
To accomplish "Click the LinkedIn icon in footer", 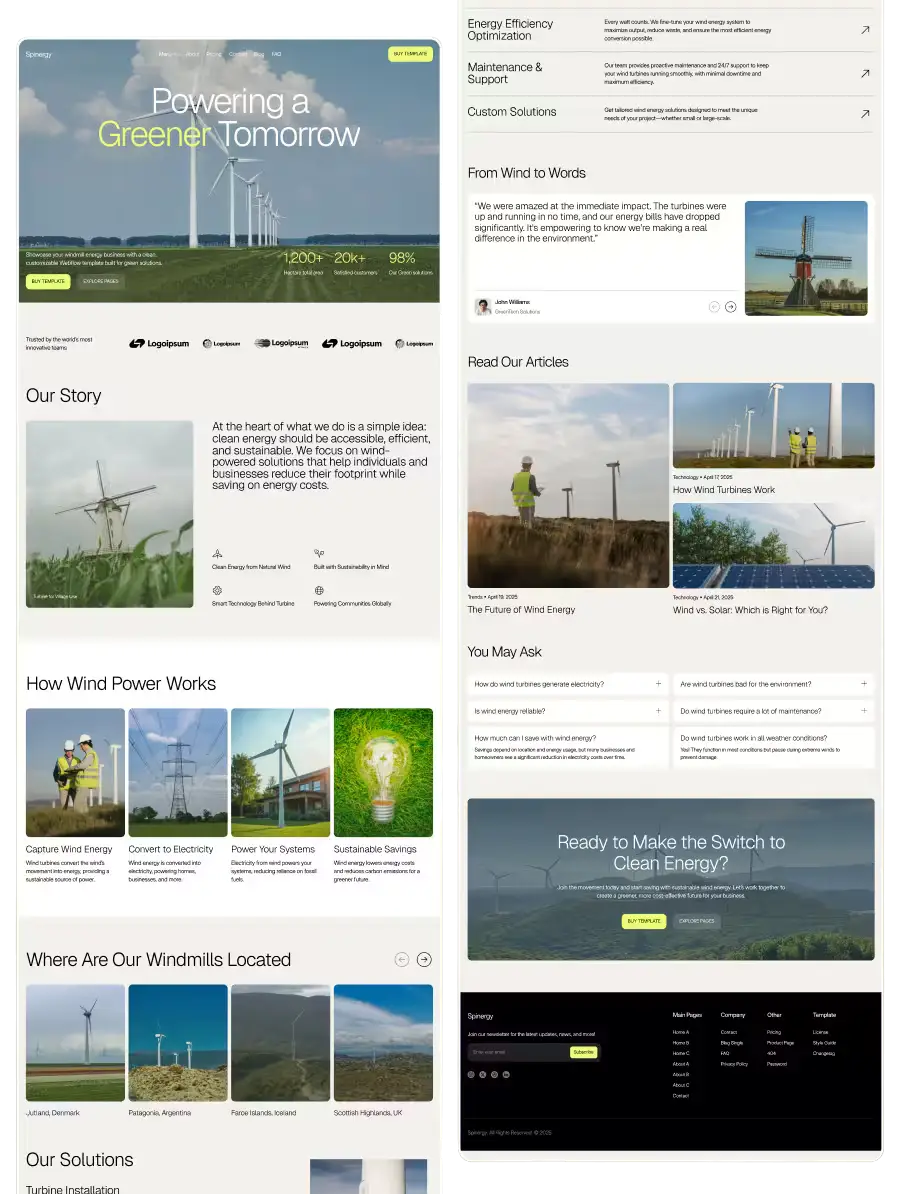I will click(506, 1074).
